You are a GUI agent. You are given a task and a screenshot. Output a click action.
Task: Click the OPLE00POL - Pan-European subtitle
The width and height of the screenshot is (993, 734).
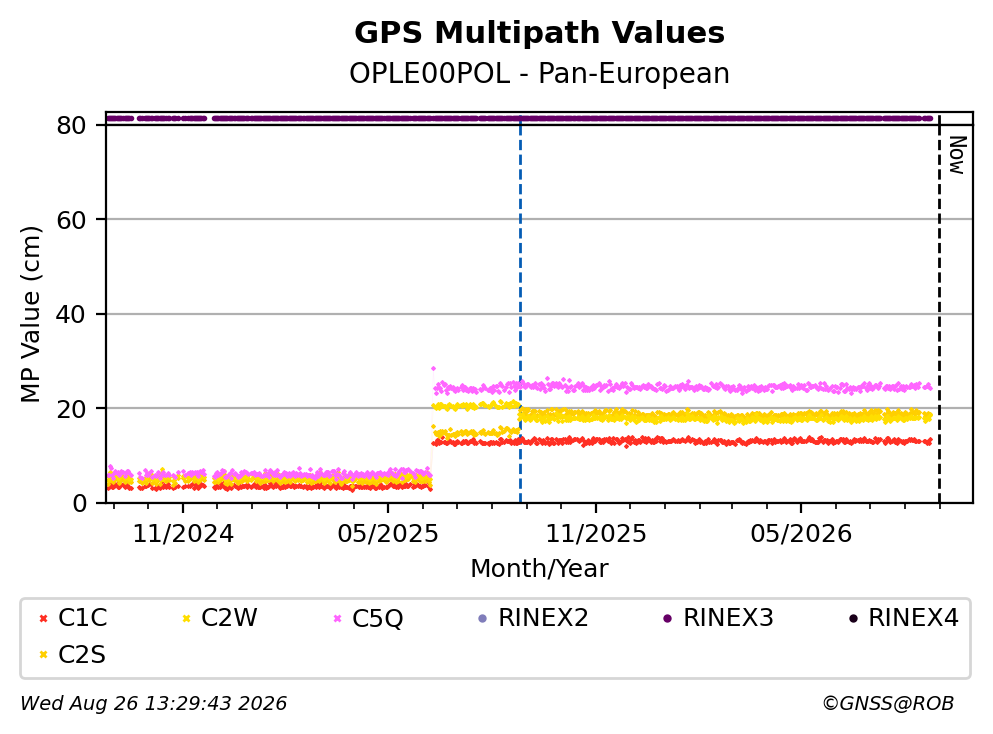pyautogui.click(x=540, y=73)
